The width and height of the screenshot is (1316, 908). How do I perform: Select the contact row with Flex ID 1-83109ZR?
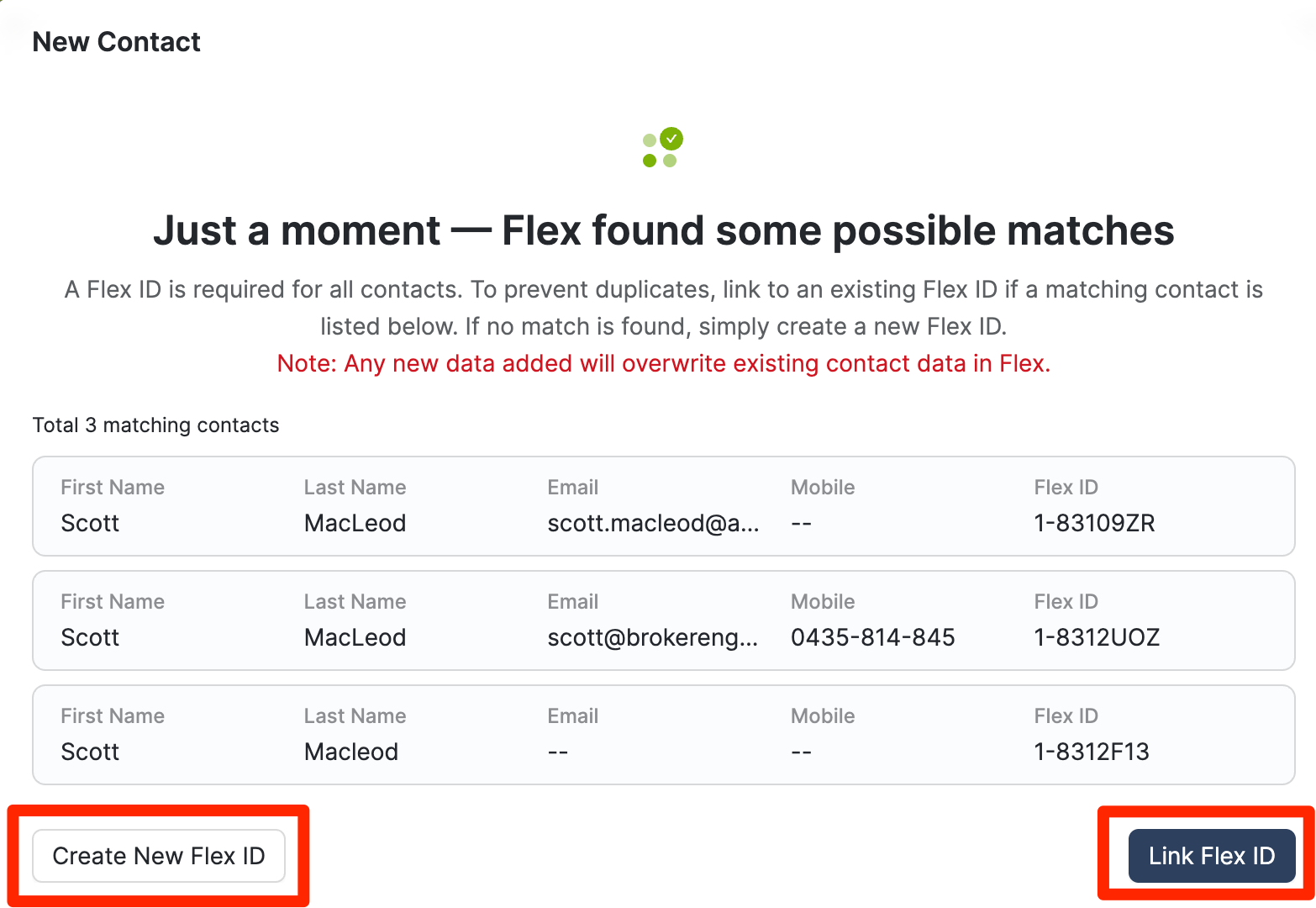pyautogui.click(x=662, y=506)
